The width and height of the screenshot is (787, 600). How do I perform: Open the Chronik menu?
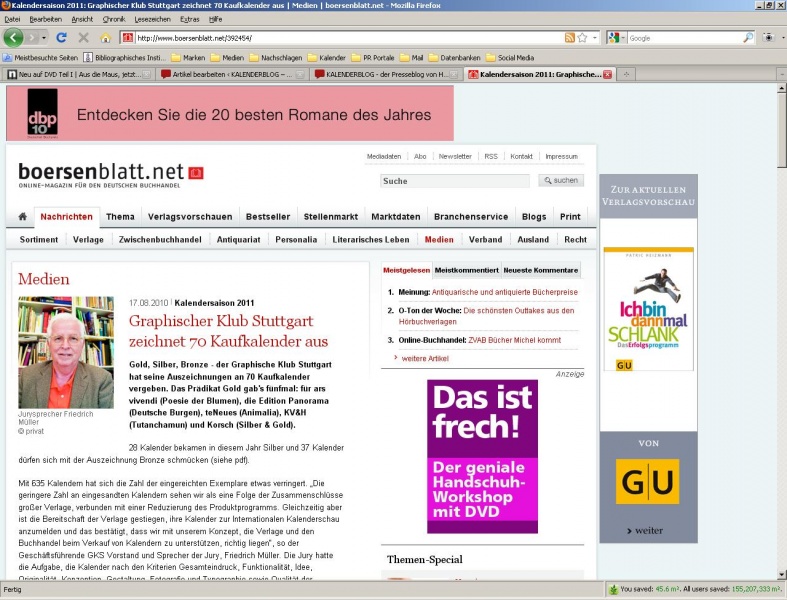tap(113, 19)
